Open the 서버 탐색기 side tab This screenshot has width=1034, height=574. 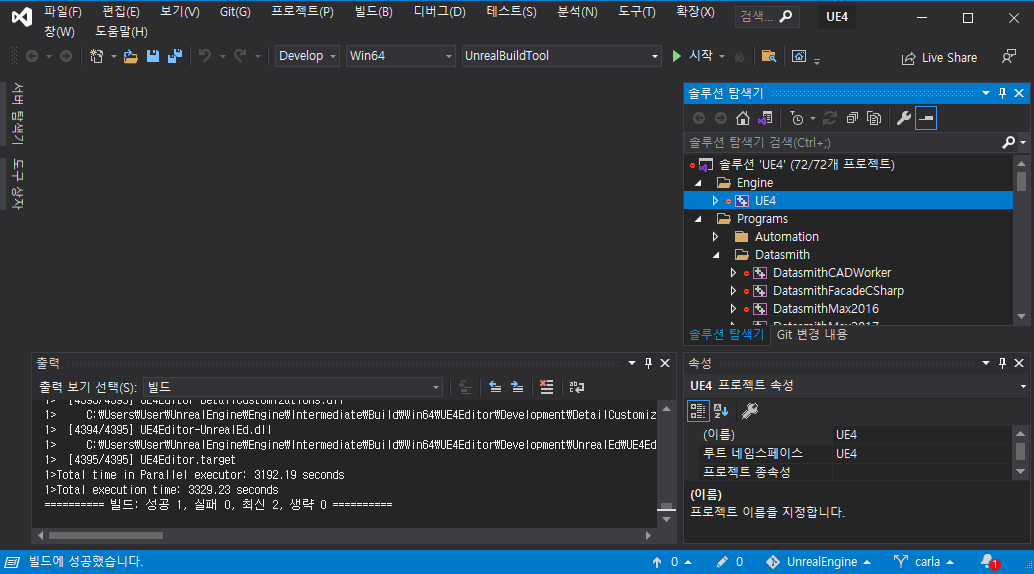[x=18, y=113]
